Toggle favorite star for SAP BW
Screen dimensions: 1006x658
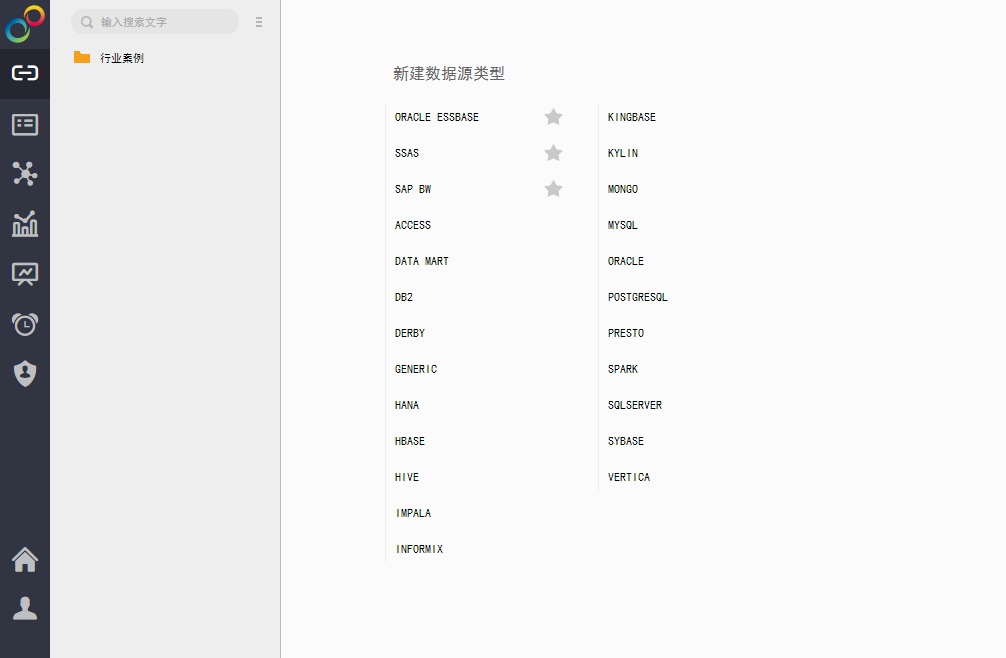pyautogui.click(x=553, y=189)
